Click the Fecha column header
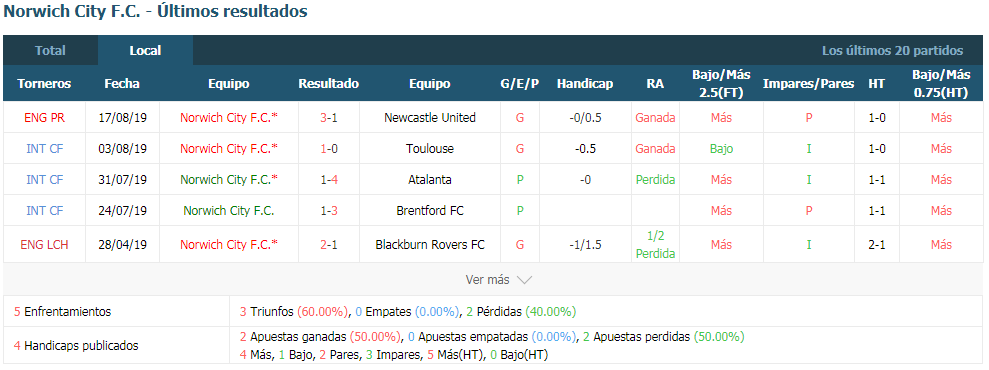This screenshot has height=370, width=989. (122, 84)
